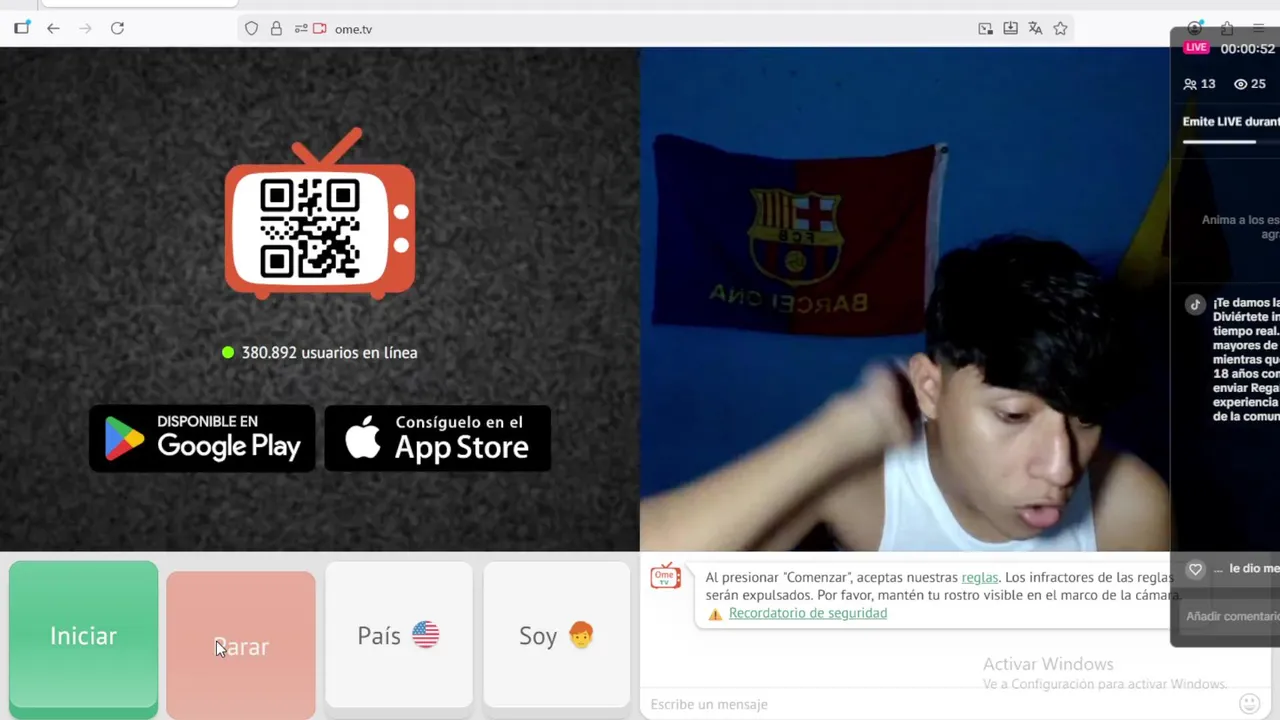Click the 00:00:52 live timer
This screenshot has height=720, width=1280.
[1248, 48]
